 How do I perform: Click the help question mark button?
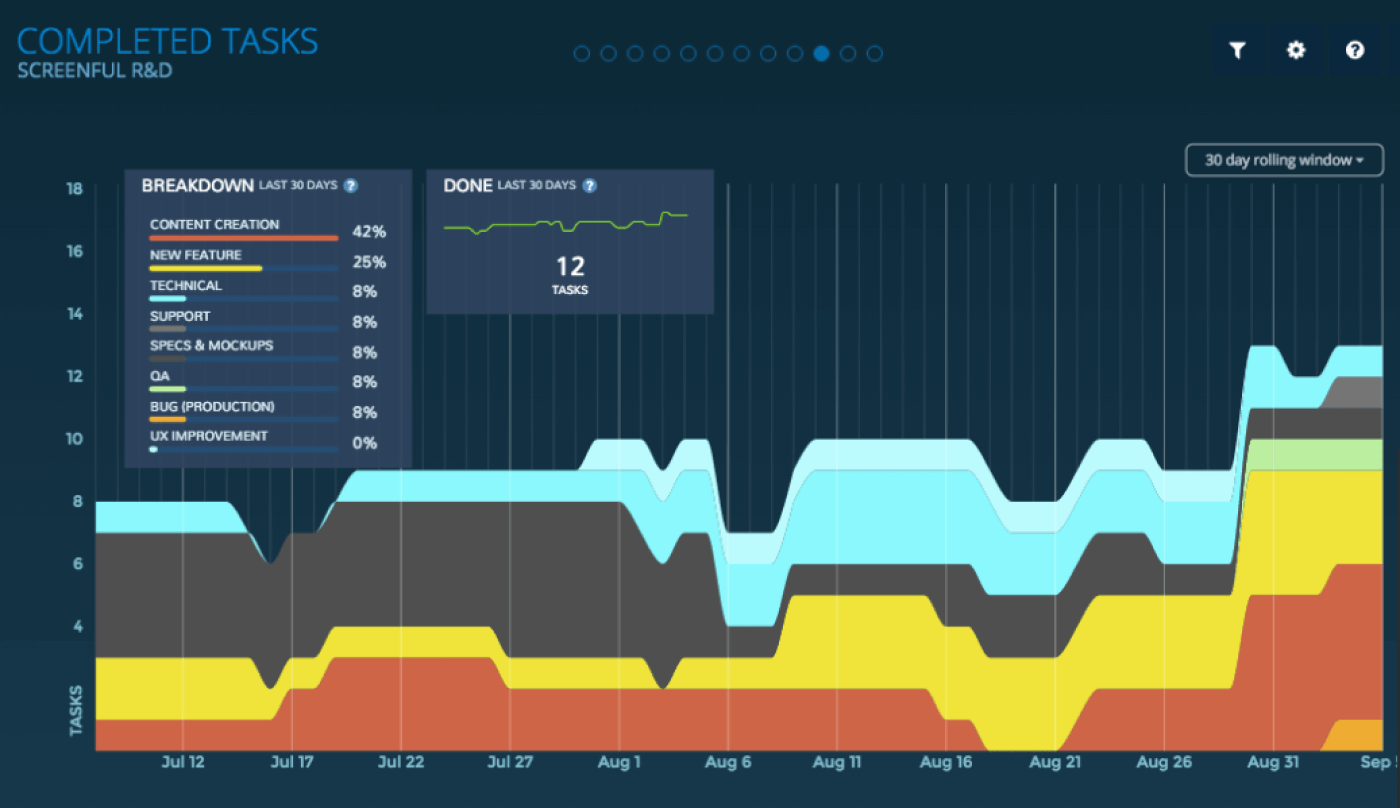coord(1355,50)
